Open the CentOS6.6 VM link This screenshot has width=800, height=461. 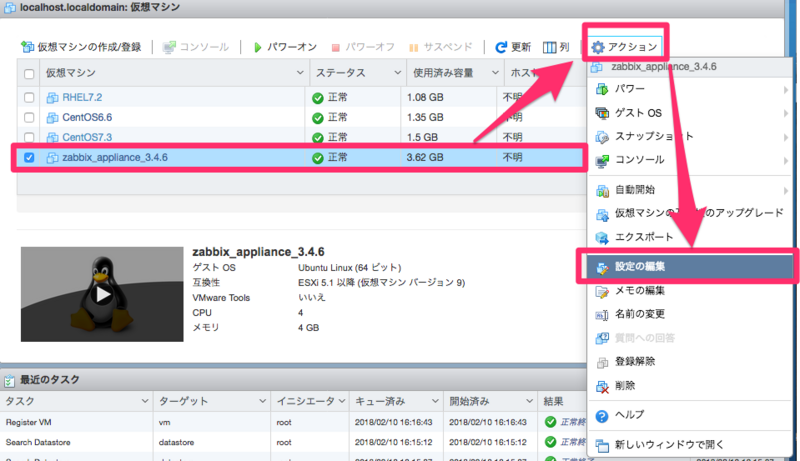click(x=87, y=117)
